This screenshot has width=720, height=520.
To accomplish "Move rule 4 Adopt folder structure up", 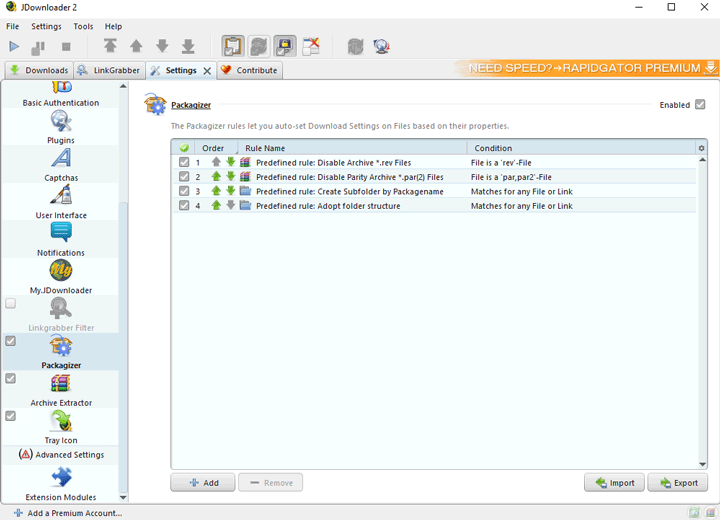I will 216,205.
